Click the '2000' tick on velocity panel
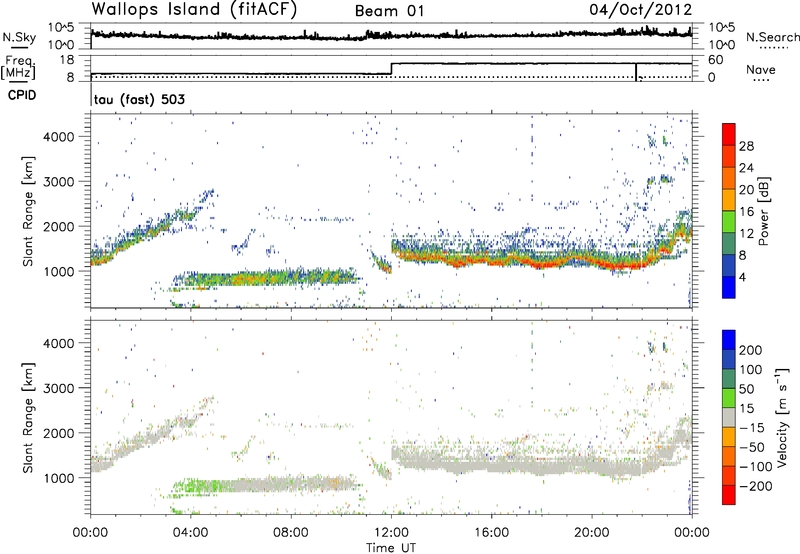This screenshot has height=554, width=800. click(x=59, y=433)
